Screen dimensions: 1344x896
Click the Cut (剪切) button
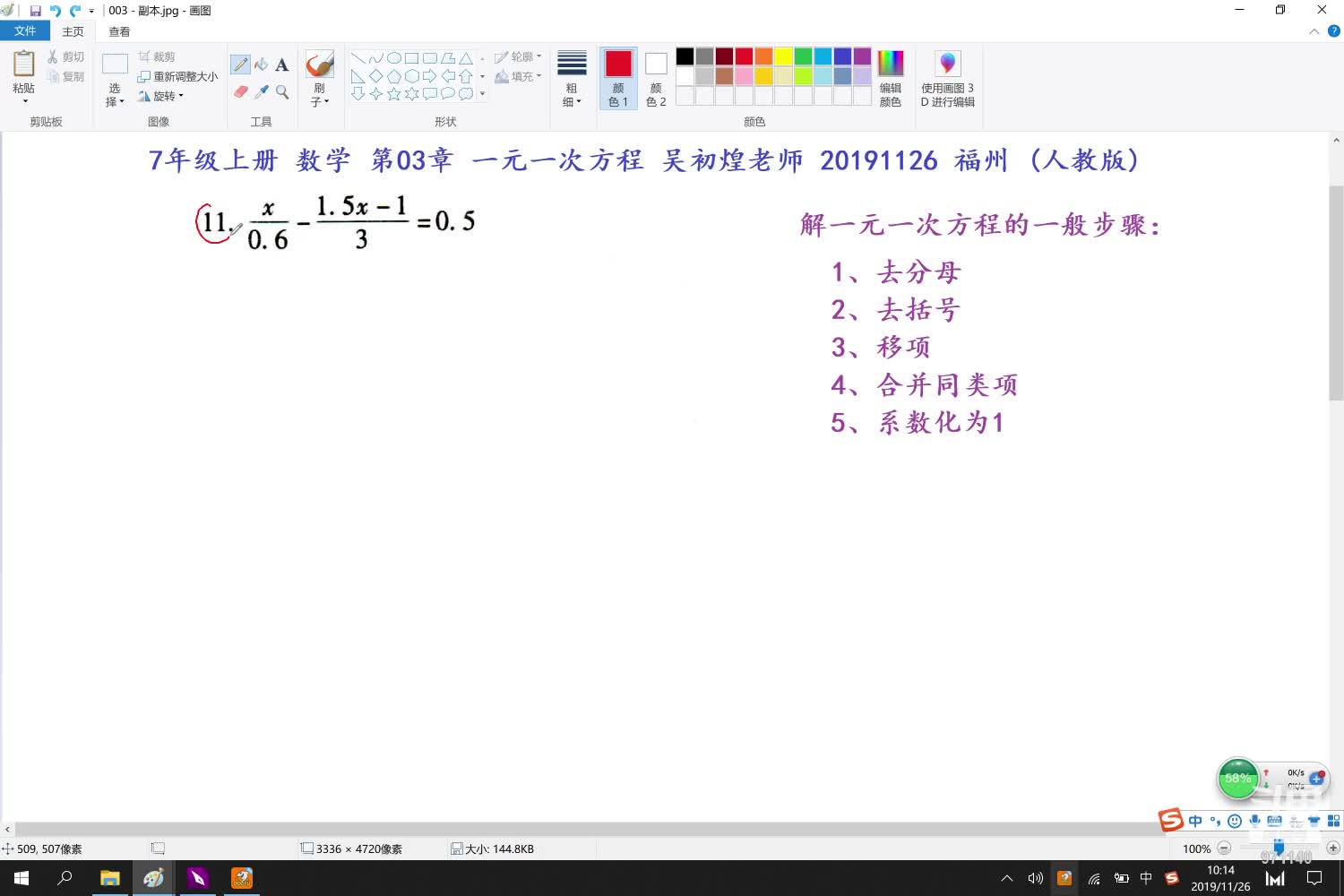click(x=65, y=56)
